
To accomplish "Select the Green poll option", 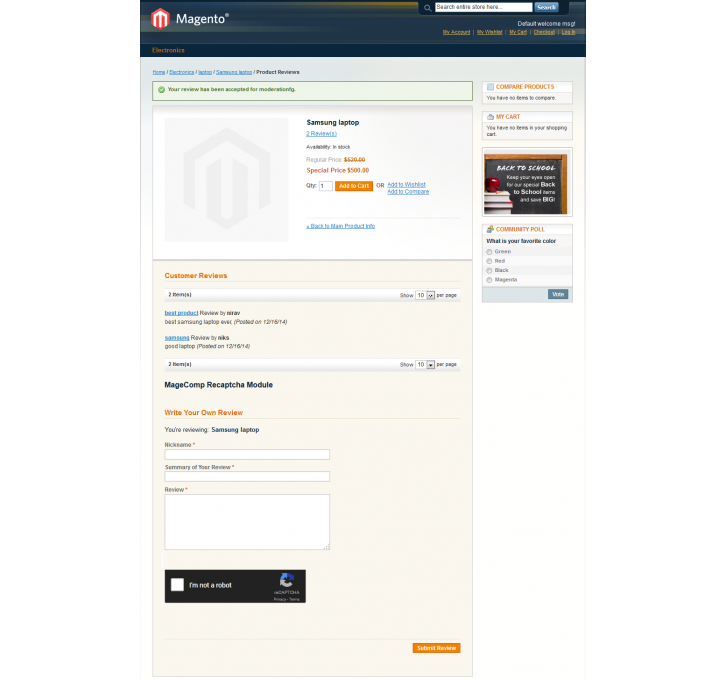I will coord(489,252).
